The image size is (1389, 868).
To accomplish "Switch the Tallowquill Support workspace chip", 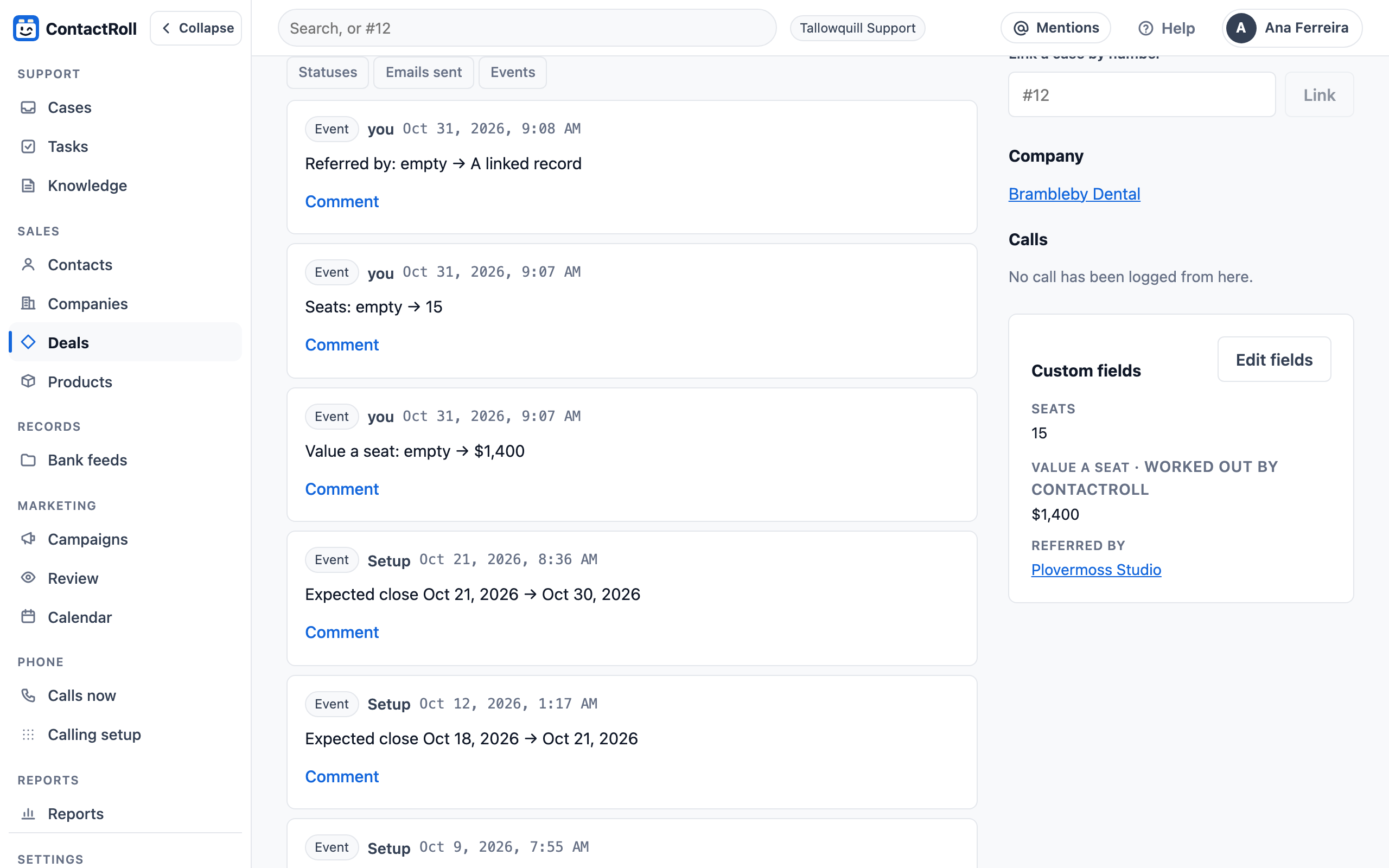I will coord(857,28).
